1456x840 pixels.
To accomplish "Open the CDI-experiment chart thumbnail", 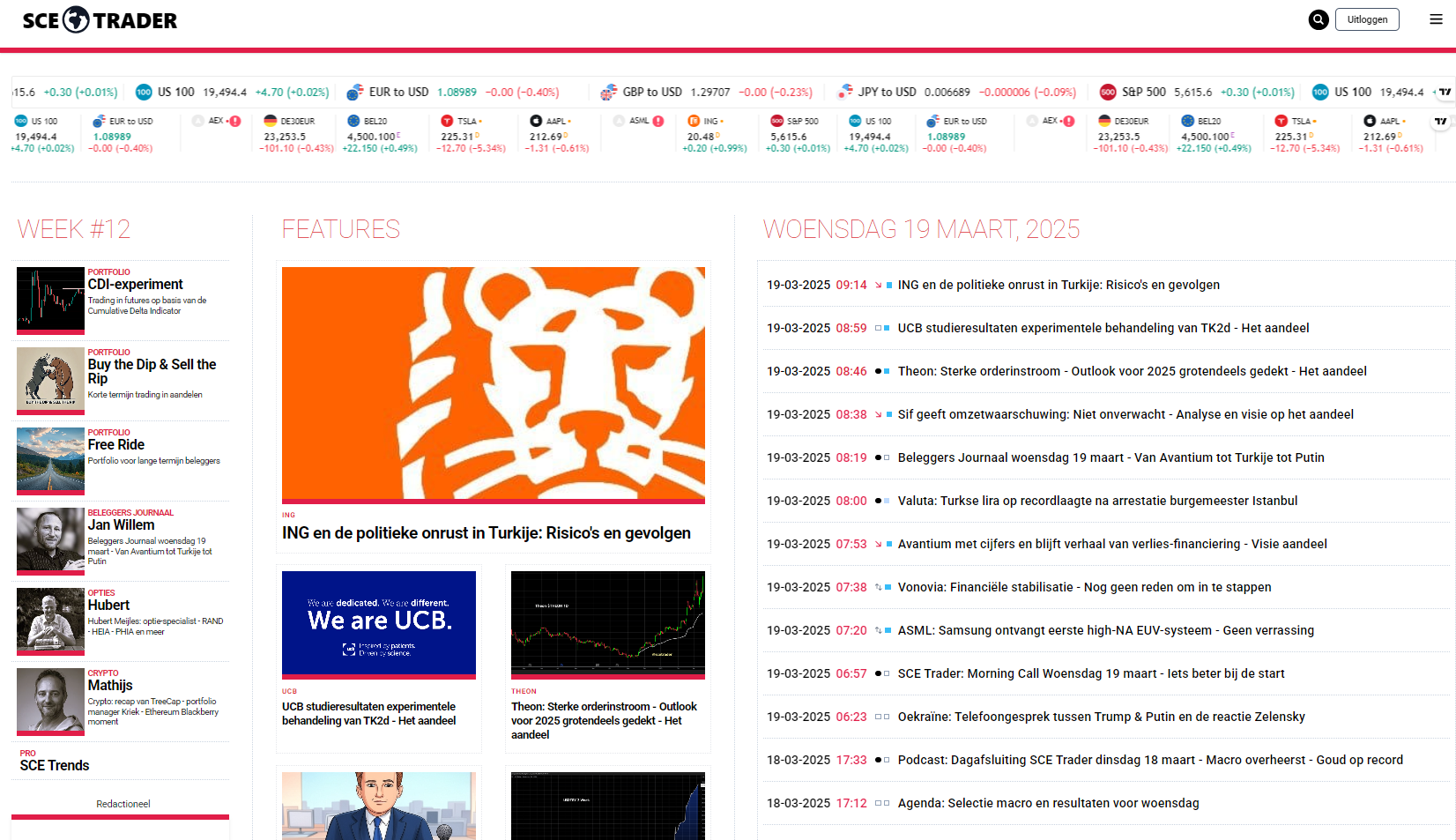I will [50, 300].
